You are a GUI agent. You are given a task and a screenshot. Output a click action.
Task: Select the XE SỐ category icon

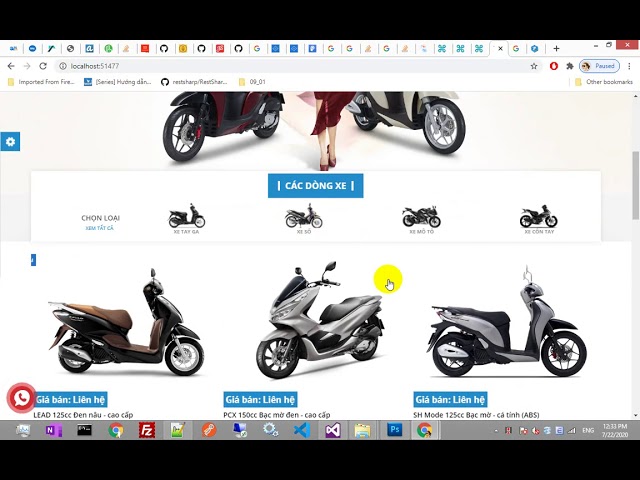(303, 218)
